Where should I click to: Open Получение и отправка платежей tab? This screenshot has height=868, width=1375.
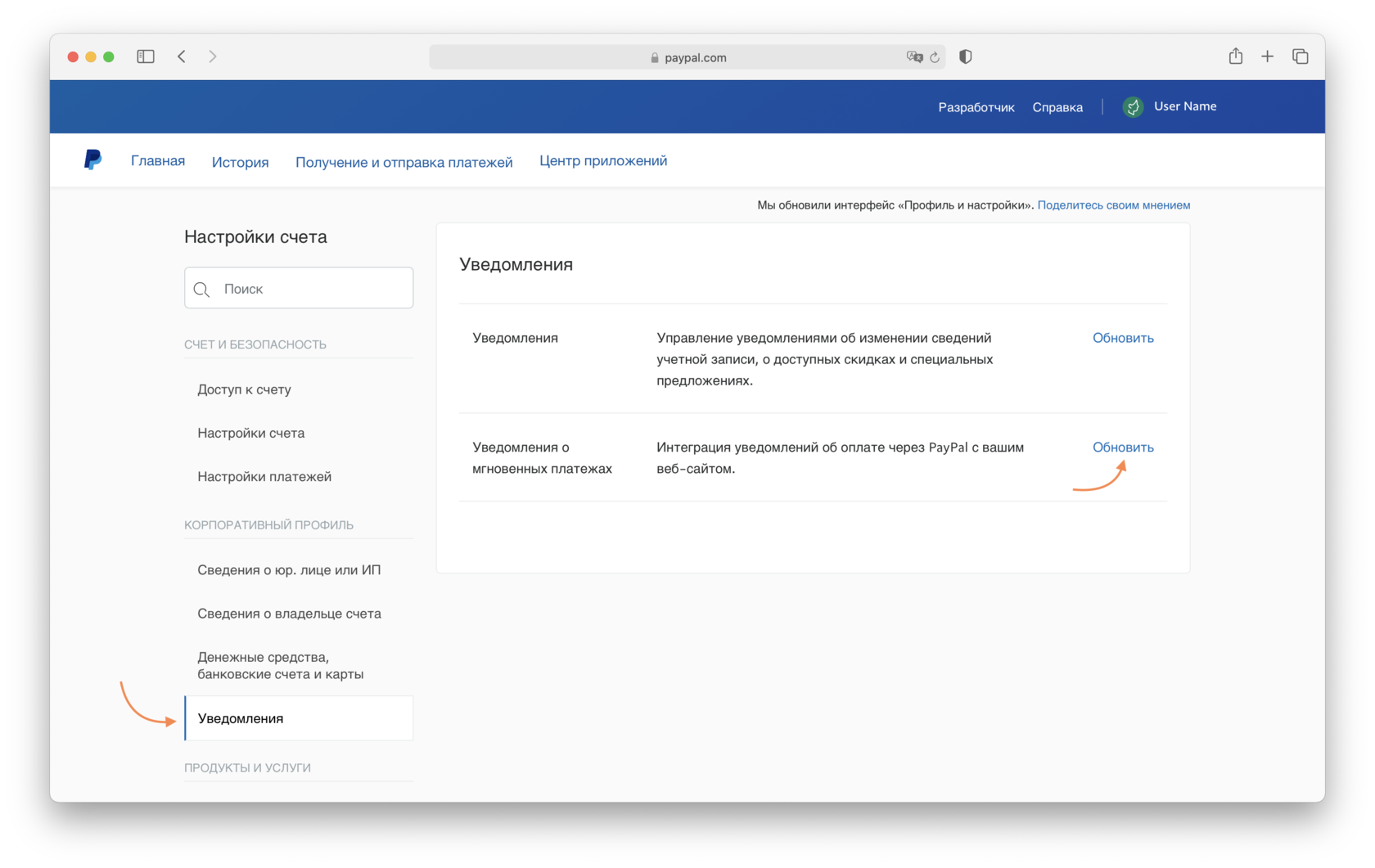(404, 162)
